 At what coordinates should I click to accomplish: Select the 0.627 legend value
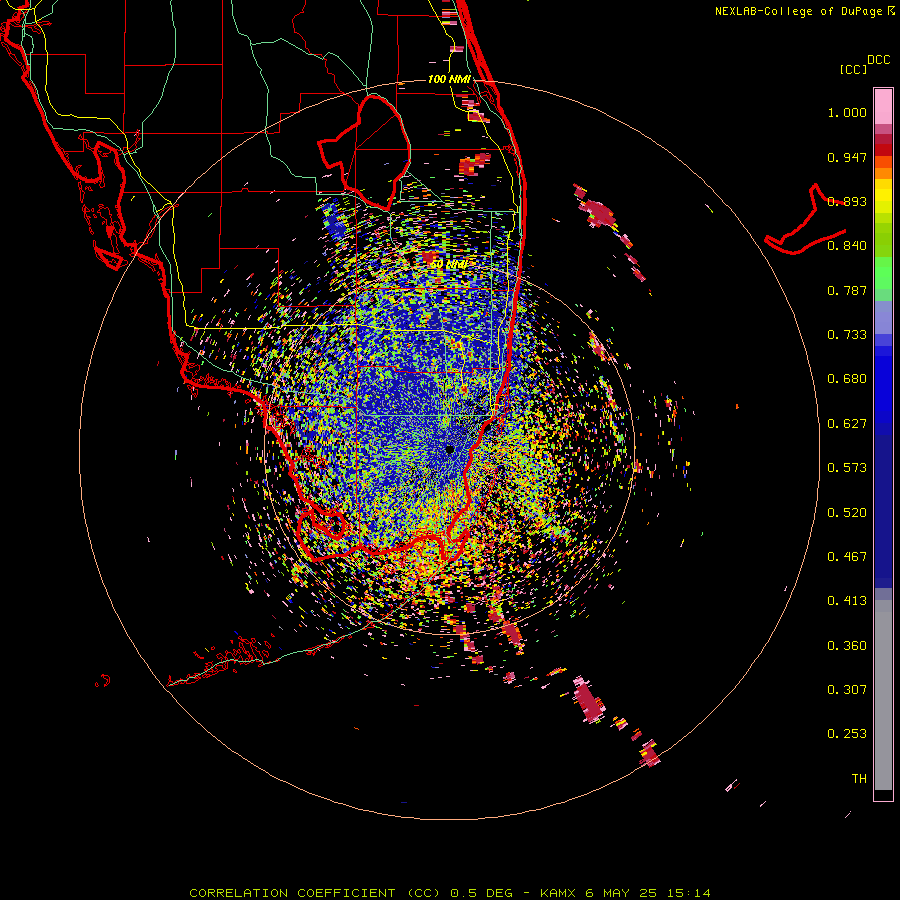[847, 424]
